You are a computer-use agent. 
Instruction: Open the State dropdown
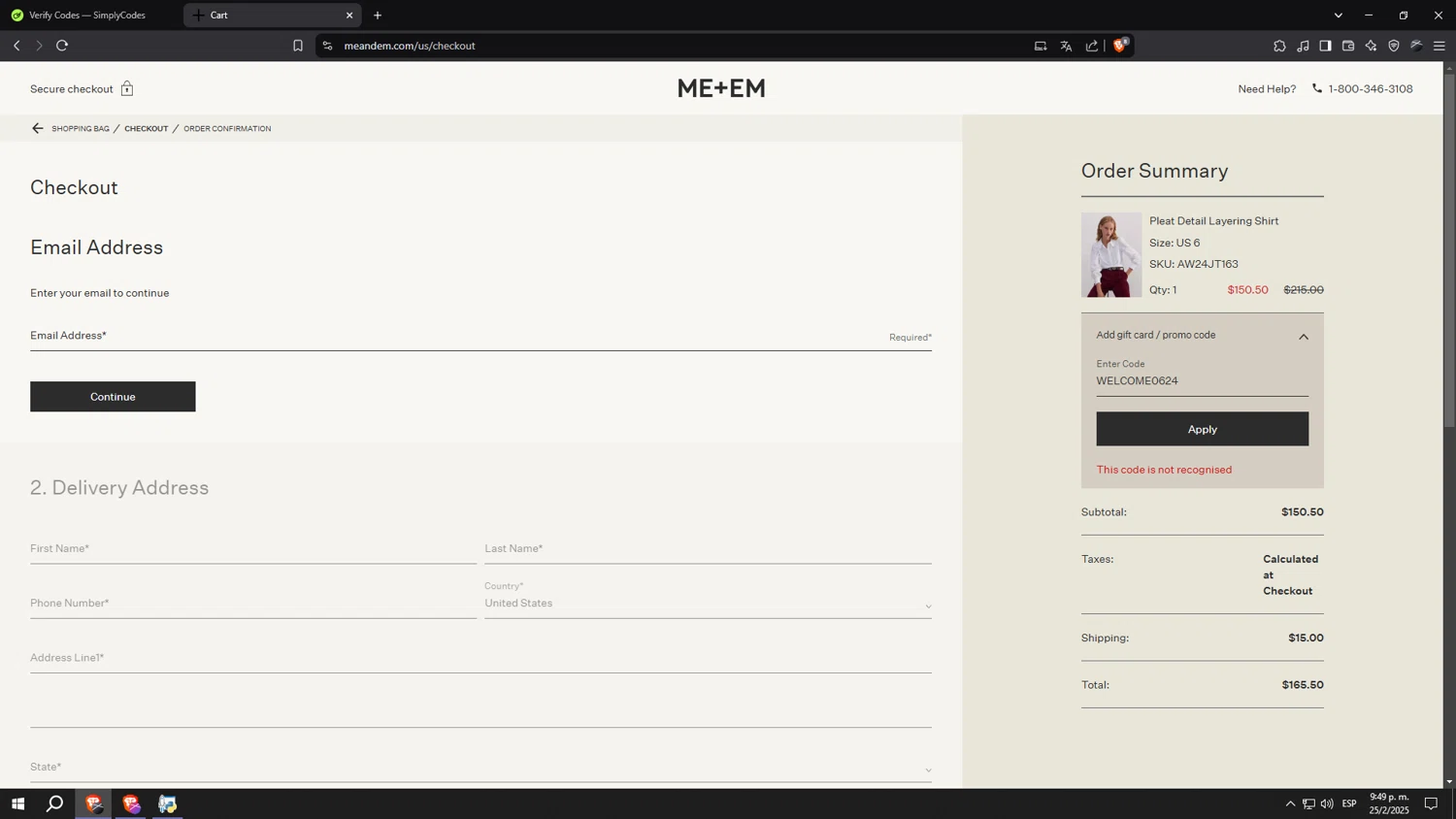tap(480, 767)
